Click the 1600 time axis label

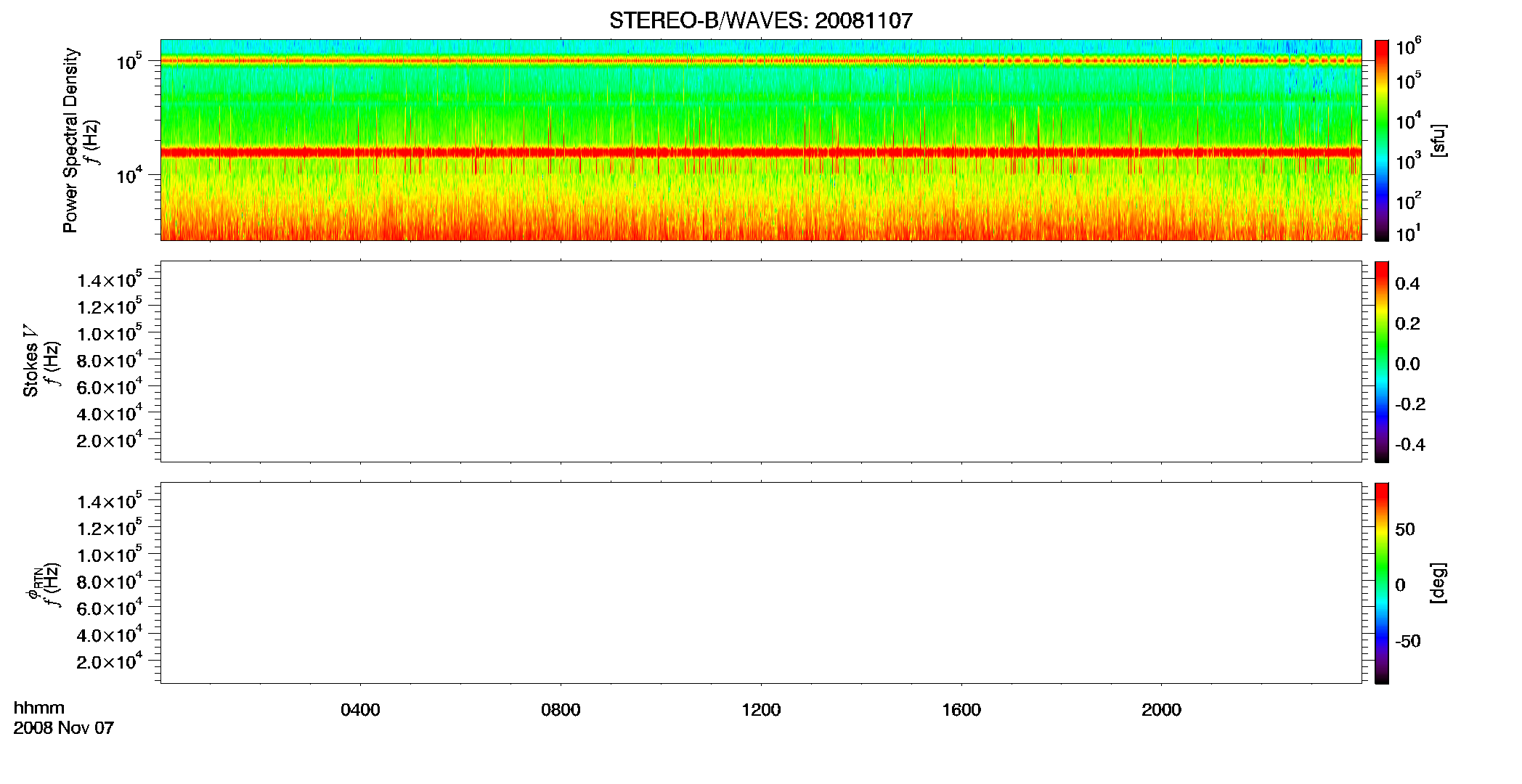click(x=961, y=710)
